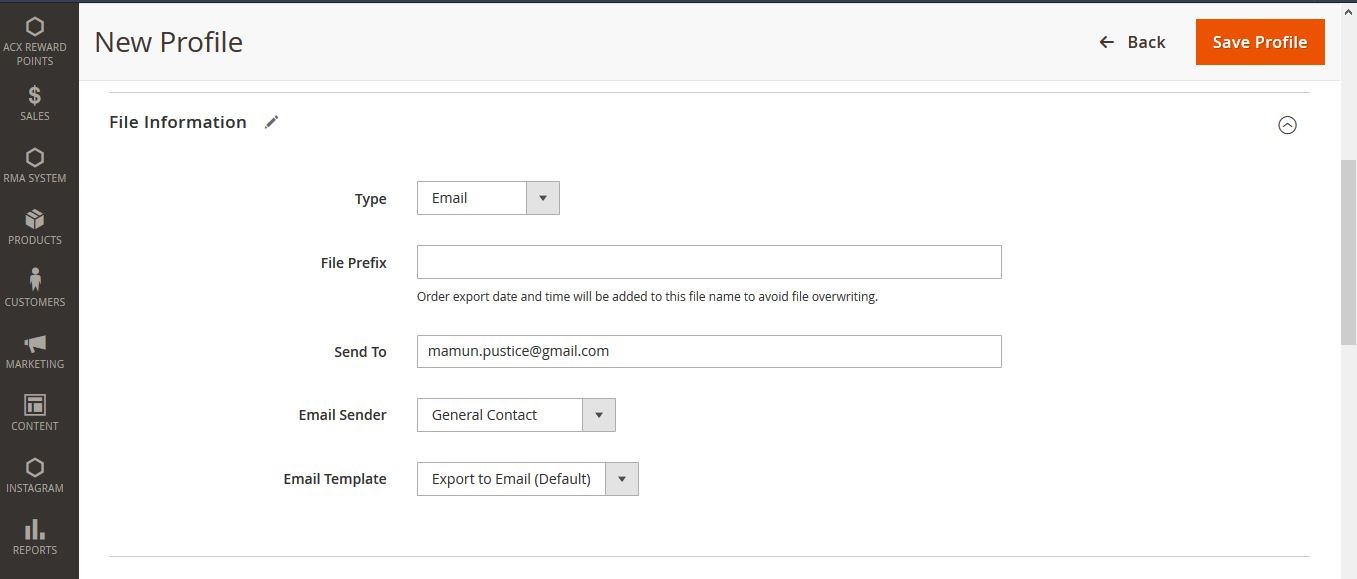1357x579 pixels.
Task: Click the Email Sender label
Action: [x=342, y=415]
